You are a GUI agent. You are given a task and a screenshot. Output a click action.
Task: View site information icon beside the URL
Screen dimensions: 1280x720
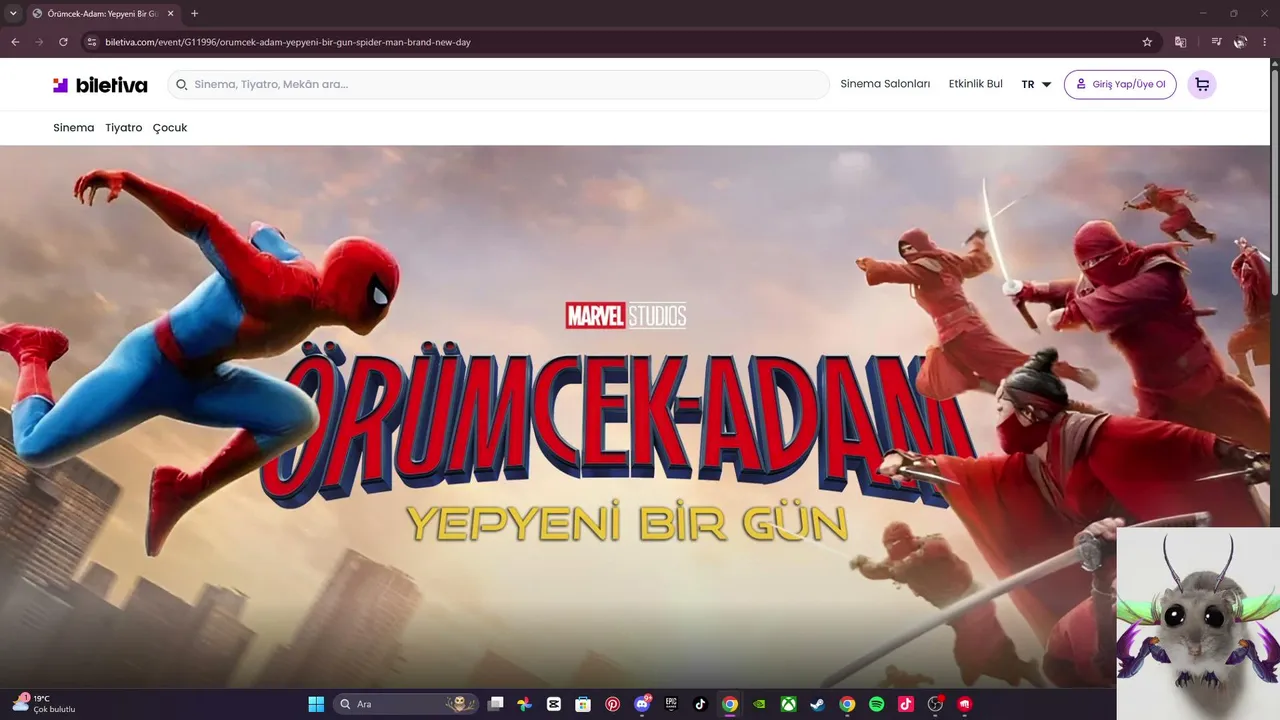[x=91, y=42]
